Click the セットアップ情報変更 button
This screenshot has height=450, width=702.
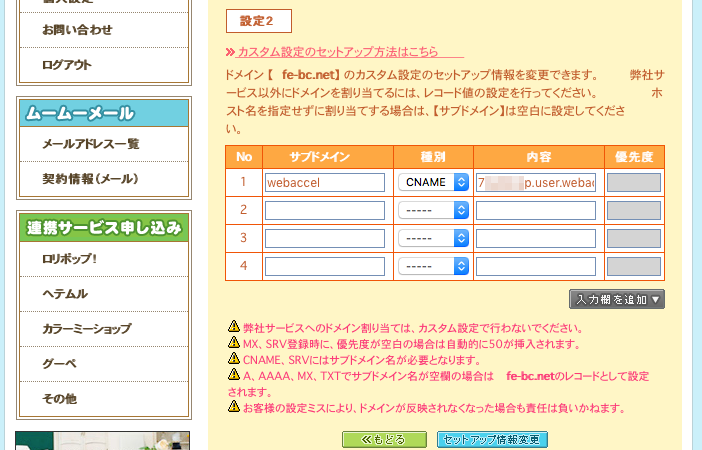[x=492, y=440]
